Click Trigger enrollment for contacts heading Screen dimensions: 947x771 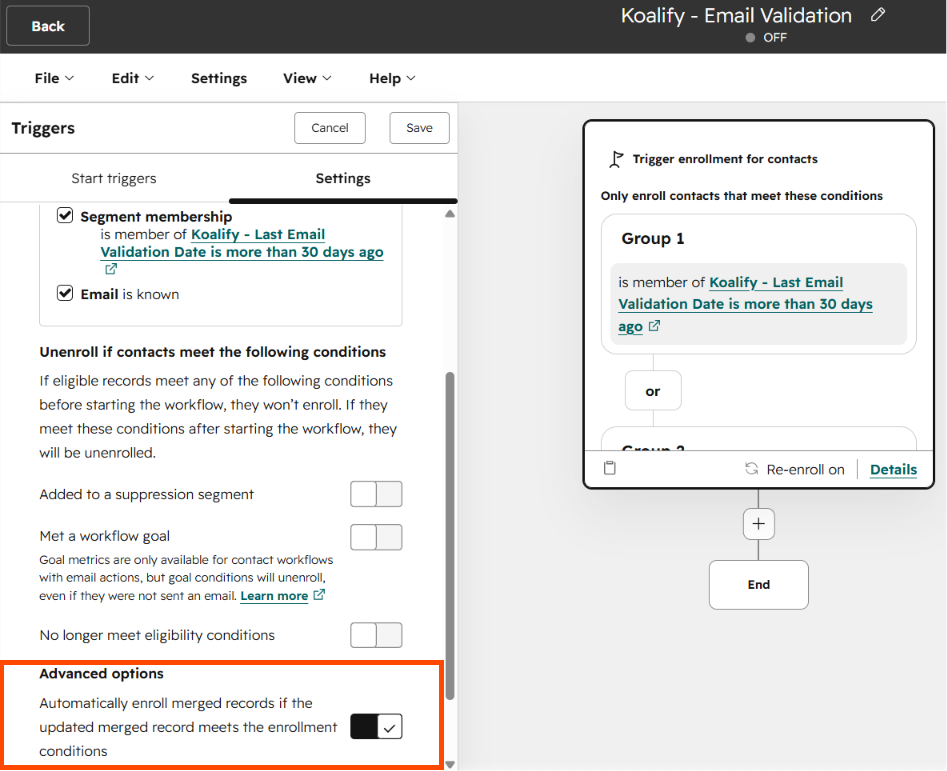[x=725, y=159]
